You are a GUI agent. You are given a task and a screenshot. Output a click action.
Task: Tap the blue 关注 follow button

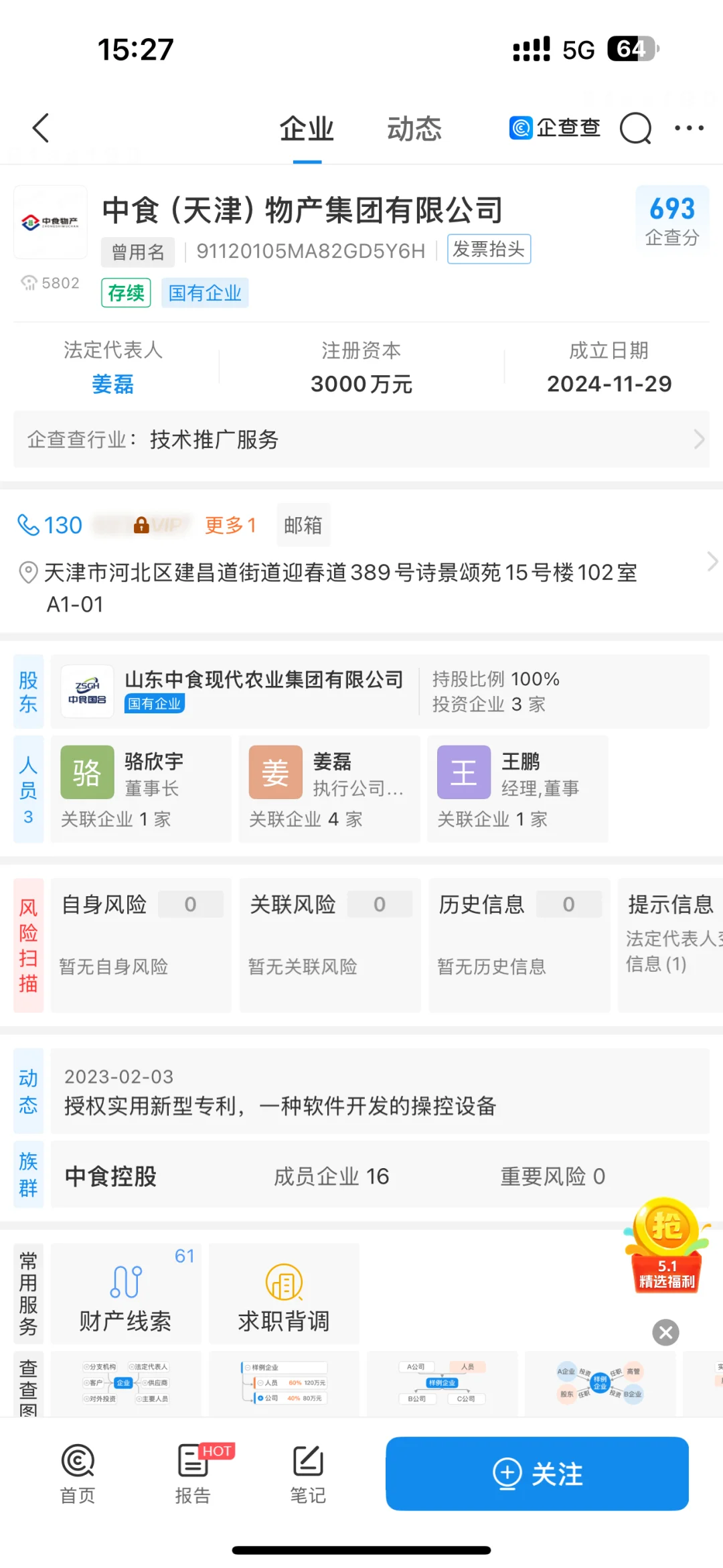pyautogui.click(x=537, y=1474)
